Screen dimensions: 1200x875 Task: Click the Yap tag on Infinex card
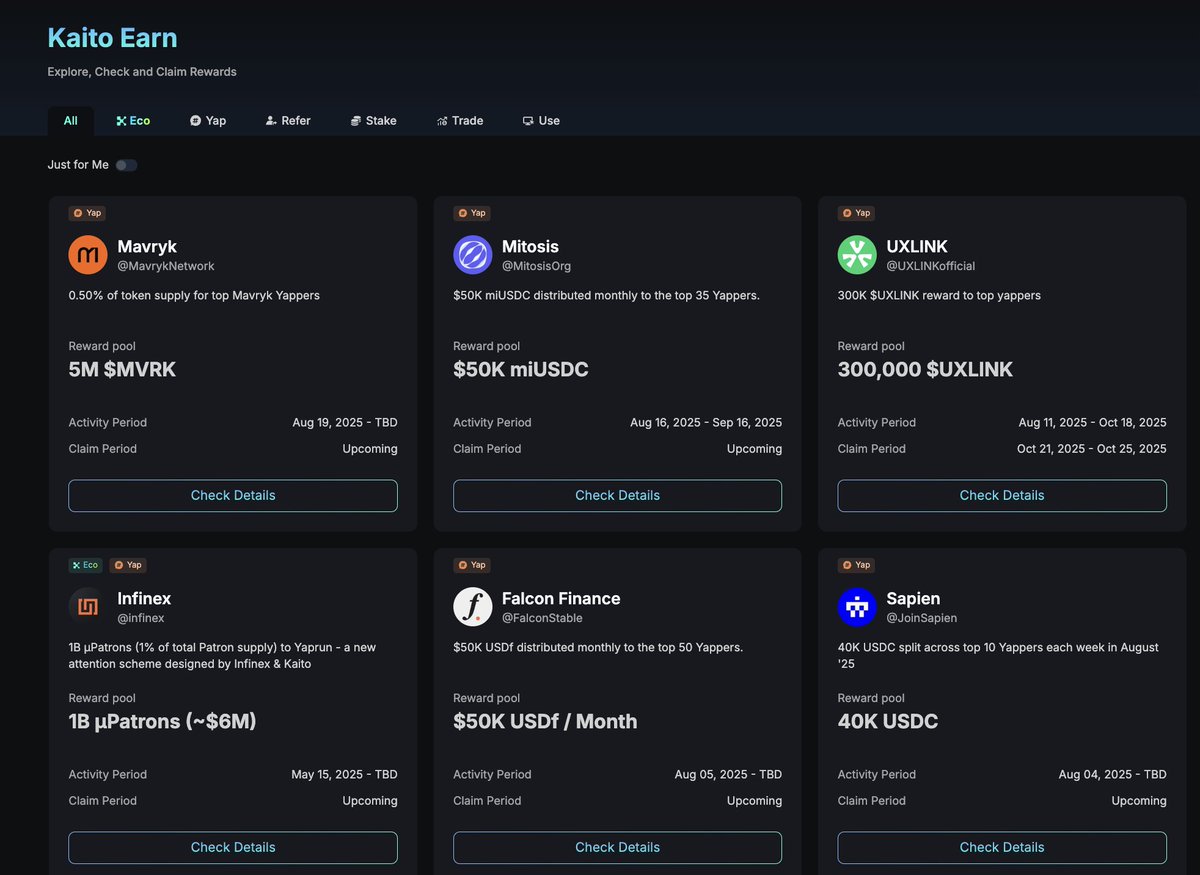click(128, 565)
